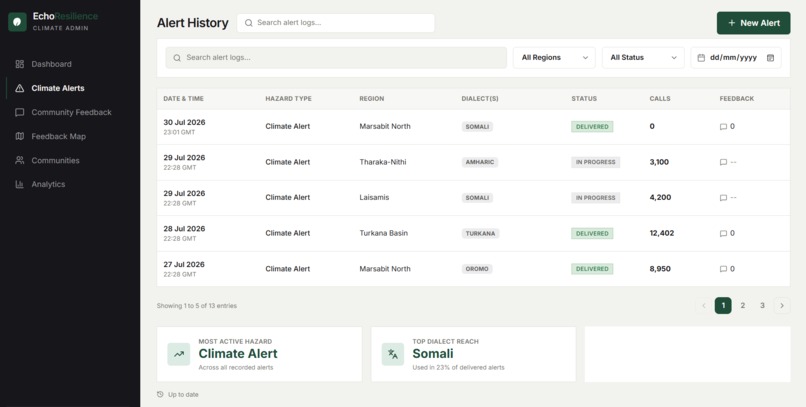Click feedback comment icon in 30 Jul row
The image size is (806, 407).
[x=723, y=127]
